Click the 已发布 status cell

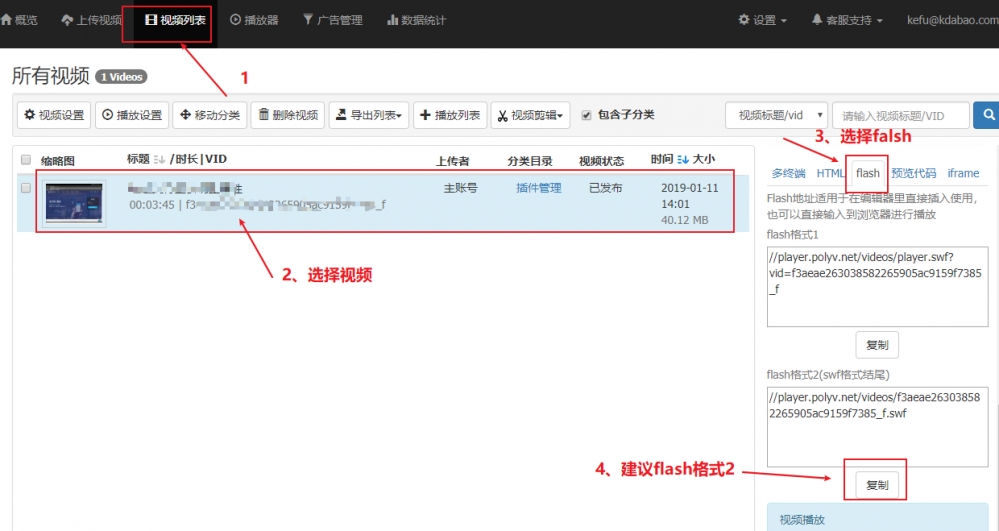[x=606, y=188]
